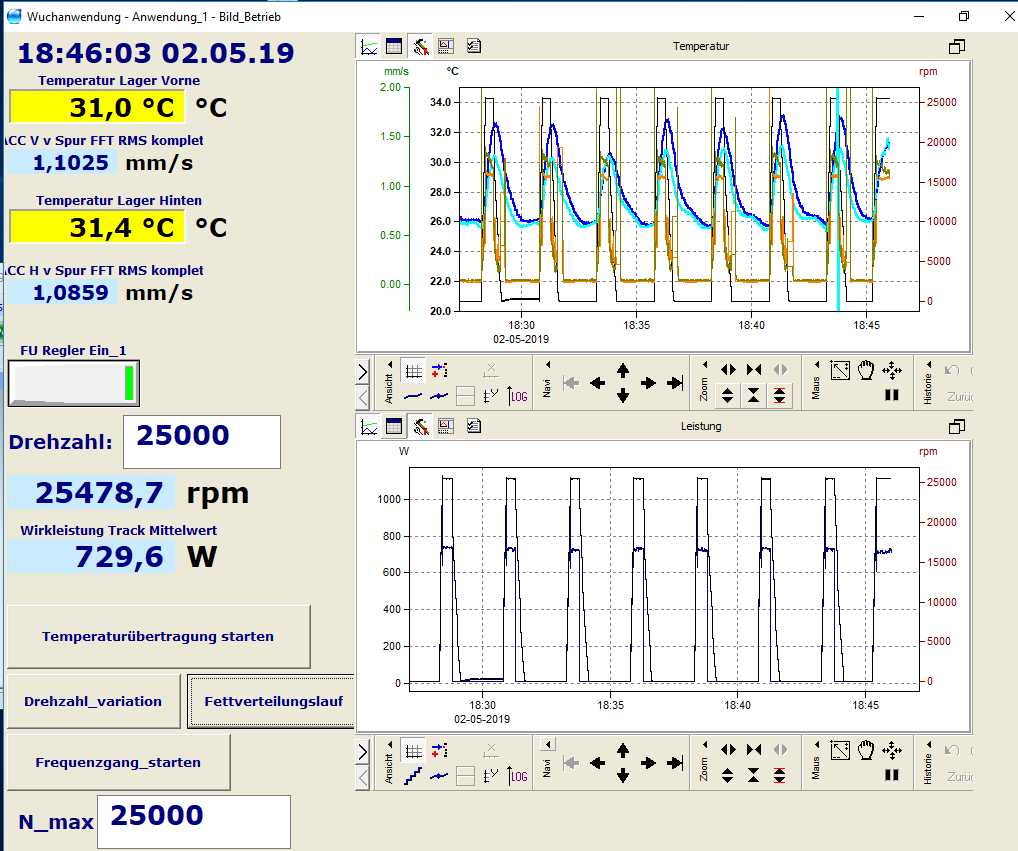Screen dimensions: 1018x851
Task: Toggle grid lines in Temperatur chart toolbar
Action: tap(413, 370)
